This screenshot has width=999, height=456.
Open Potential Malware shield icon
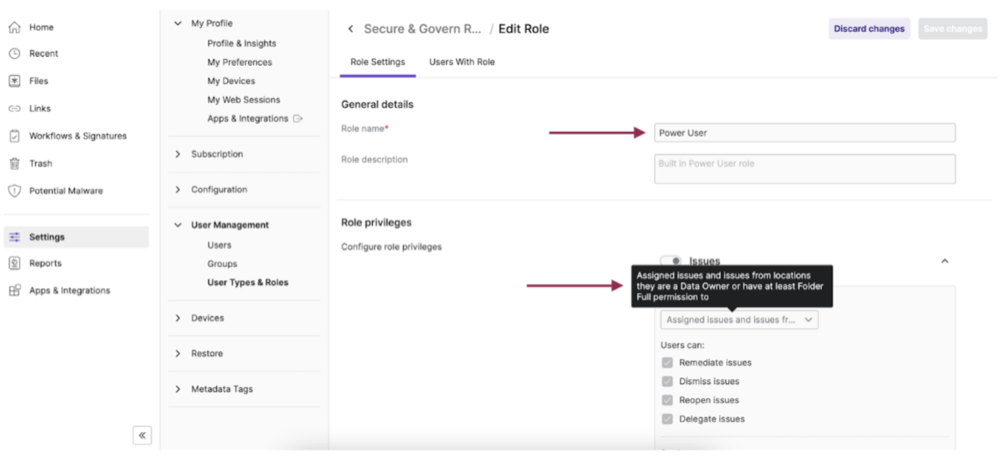14,191
